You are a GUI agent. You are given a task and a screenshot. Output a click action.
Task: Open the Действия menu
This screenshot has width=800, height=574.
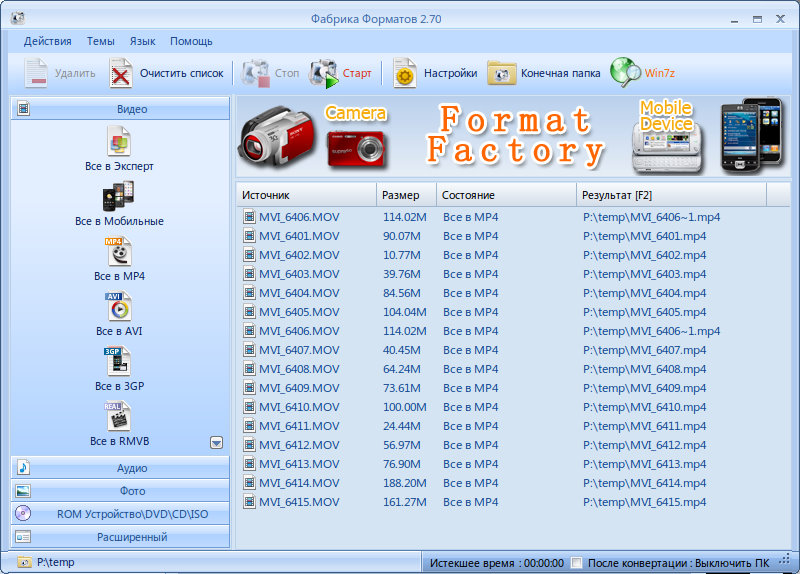click(x=47, y=41)
